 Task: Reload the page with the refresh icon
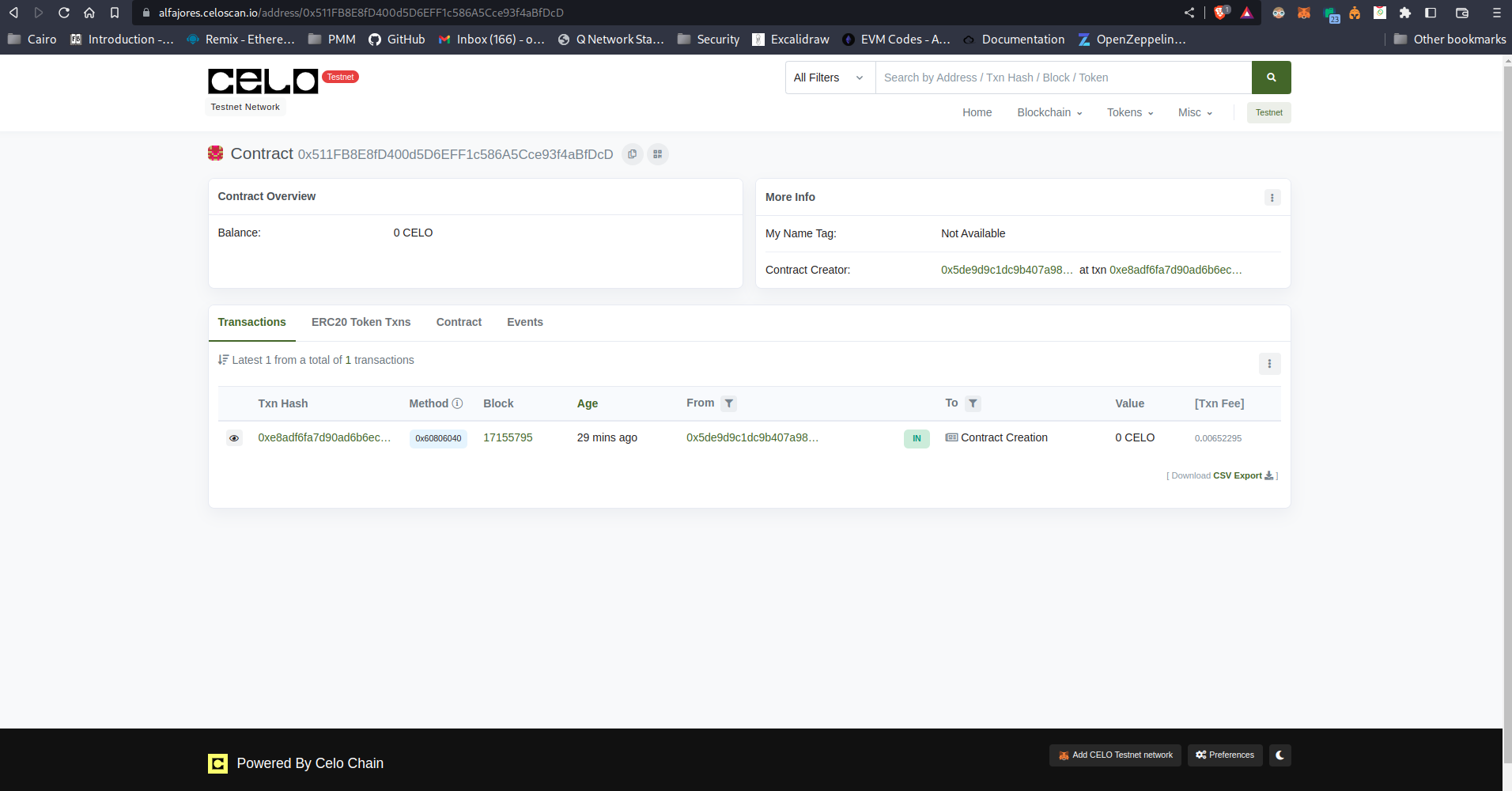point(64,13)
